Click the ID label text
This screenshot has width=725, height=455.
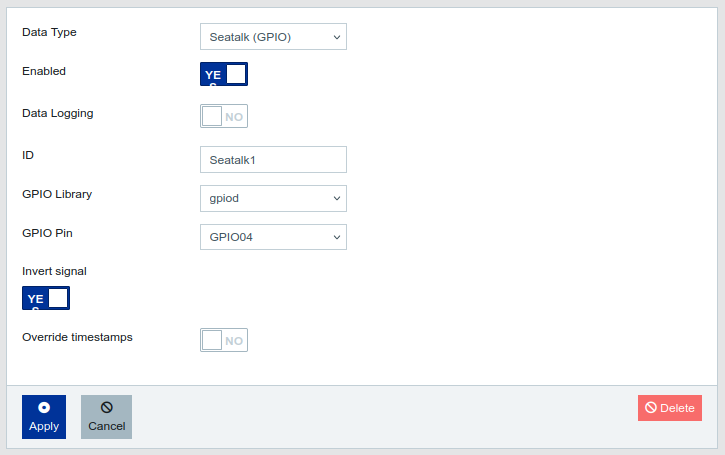coord(28,155)
